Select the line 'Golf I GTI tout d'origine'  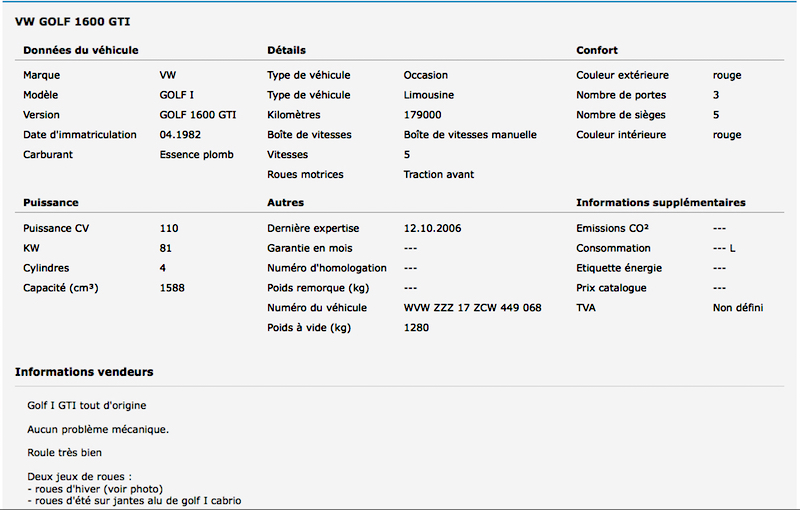(x=87, y=405)
